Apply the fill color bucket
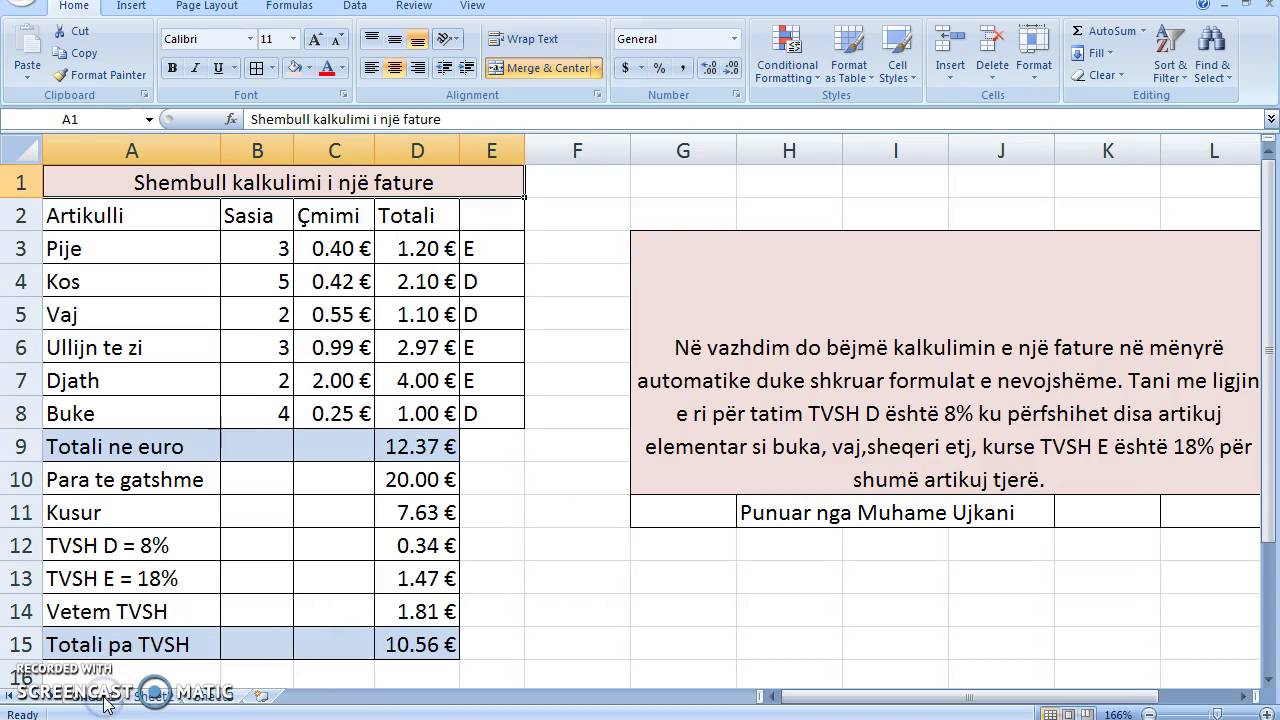Image resolution: width=1280 pixels, height=720 pixels. (294, 68)
